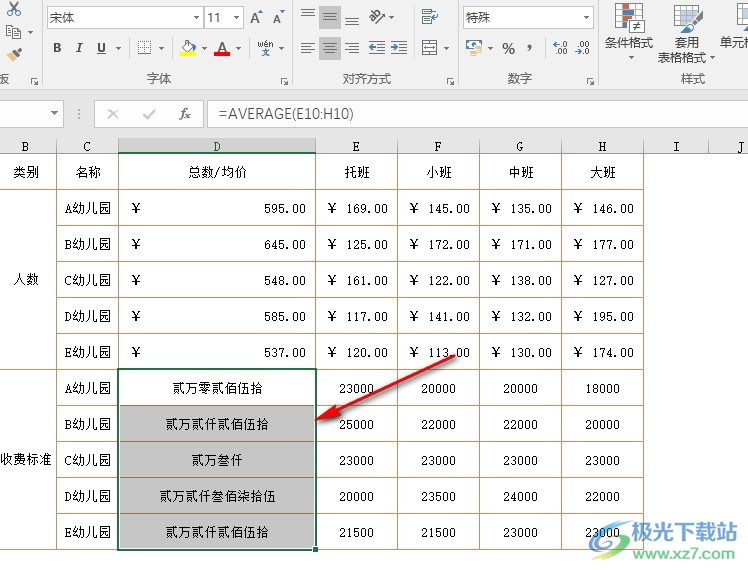Open the number format box 特殊
Screen dimensions: 748x570
528,18
